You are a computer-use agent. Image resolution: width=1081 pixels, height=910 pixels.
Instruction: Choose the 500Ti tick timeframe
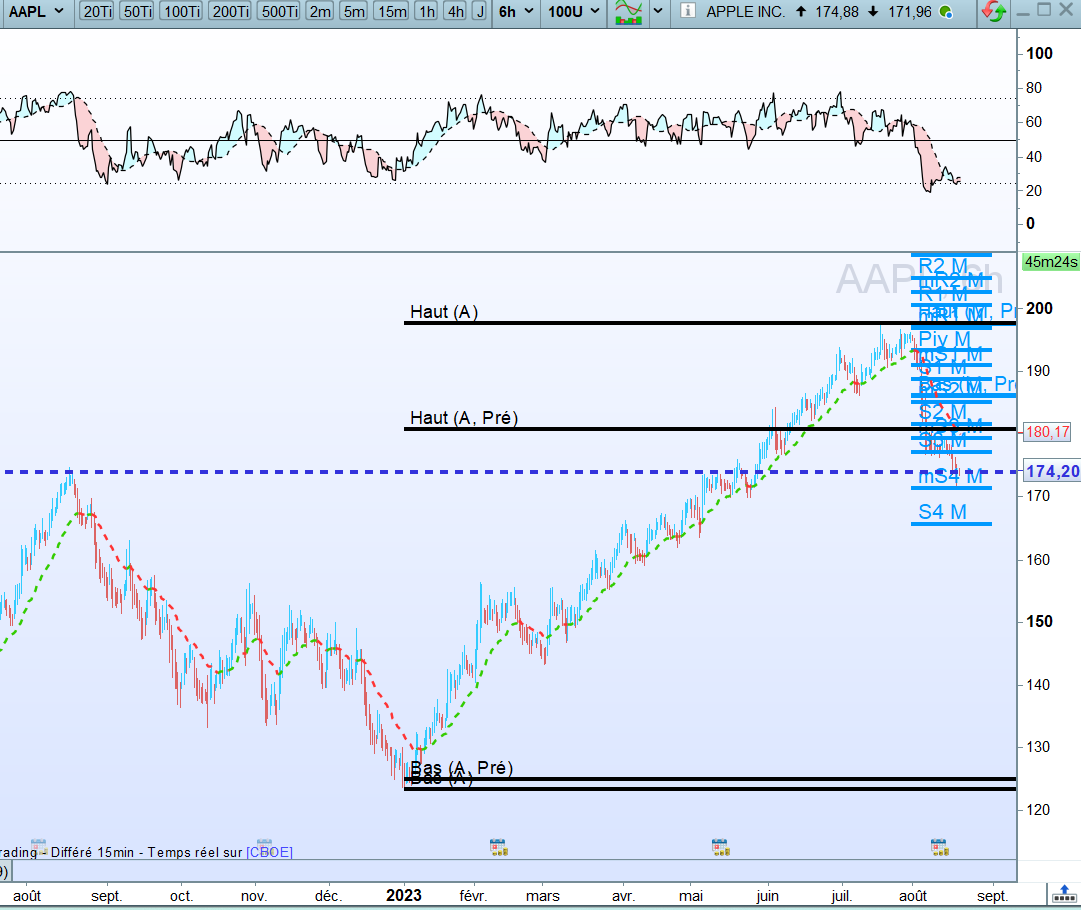tap(279, 12)
